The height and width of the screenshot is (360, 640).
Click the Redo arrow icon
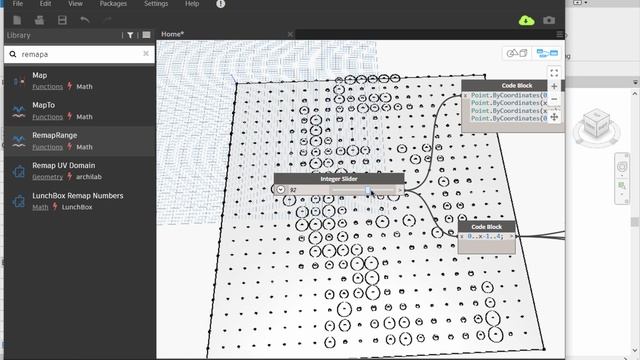107,20
